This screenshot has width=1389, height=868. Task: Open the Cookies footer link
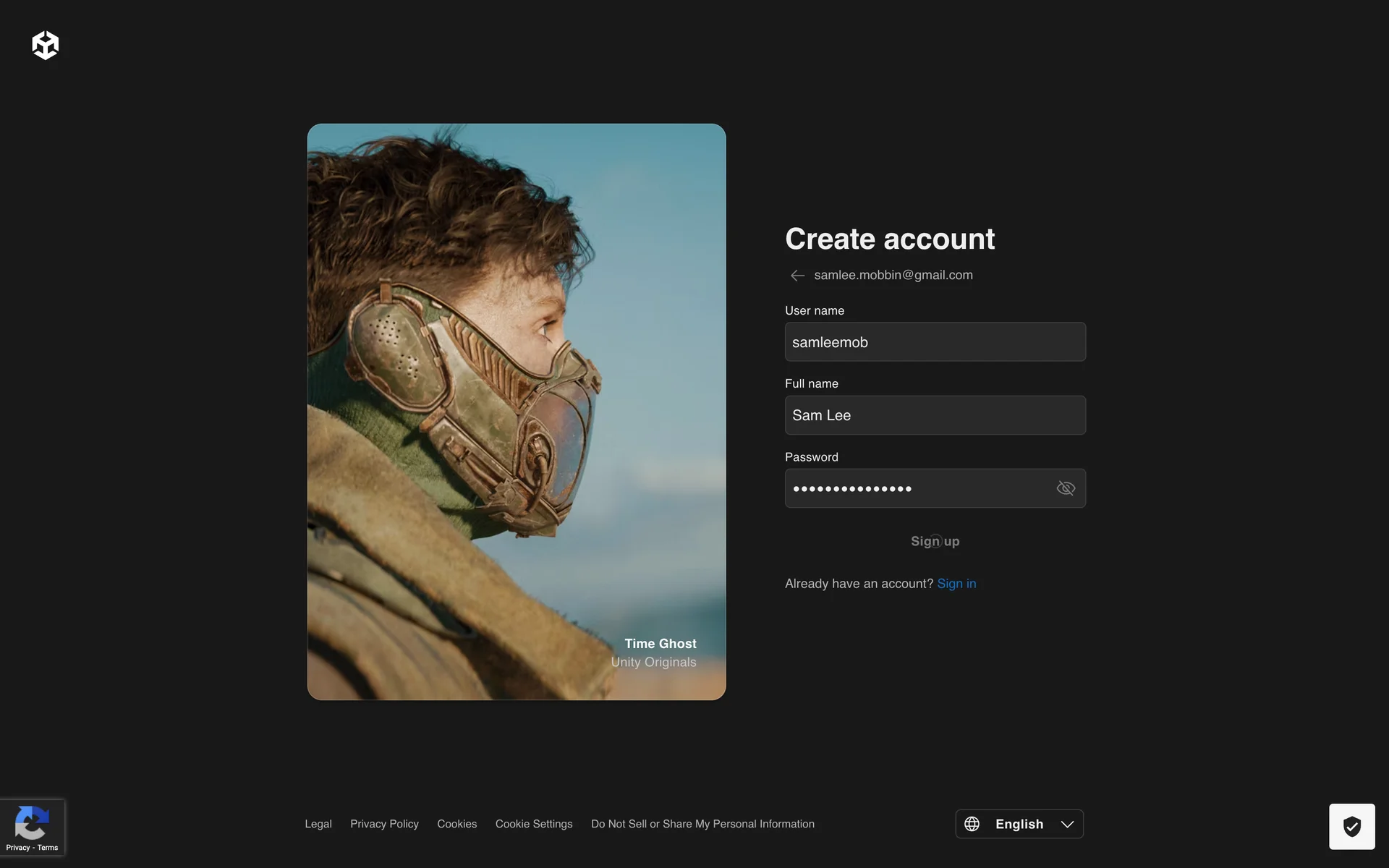pyautogui.click(x=456, y=824)
